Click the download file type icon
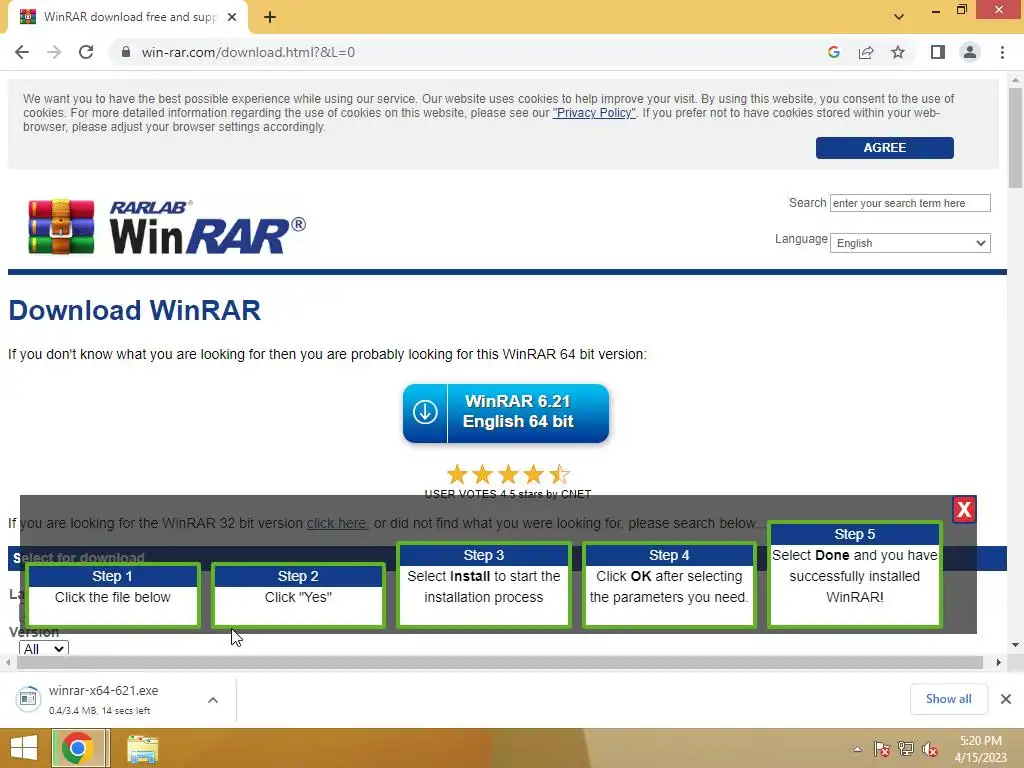This screenshot has height=768, width=1024. click(x=28, y=699)
